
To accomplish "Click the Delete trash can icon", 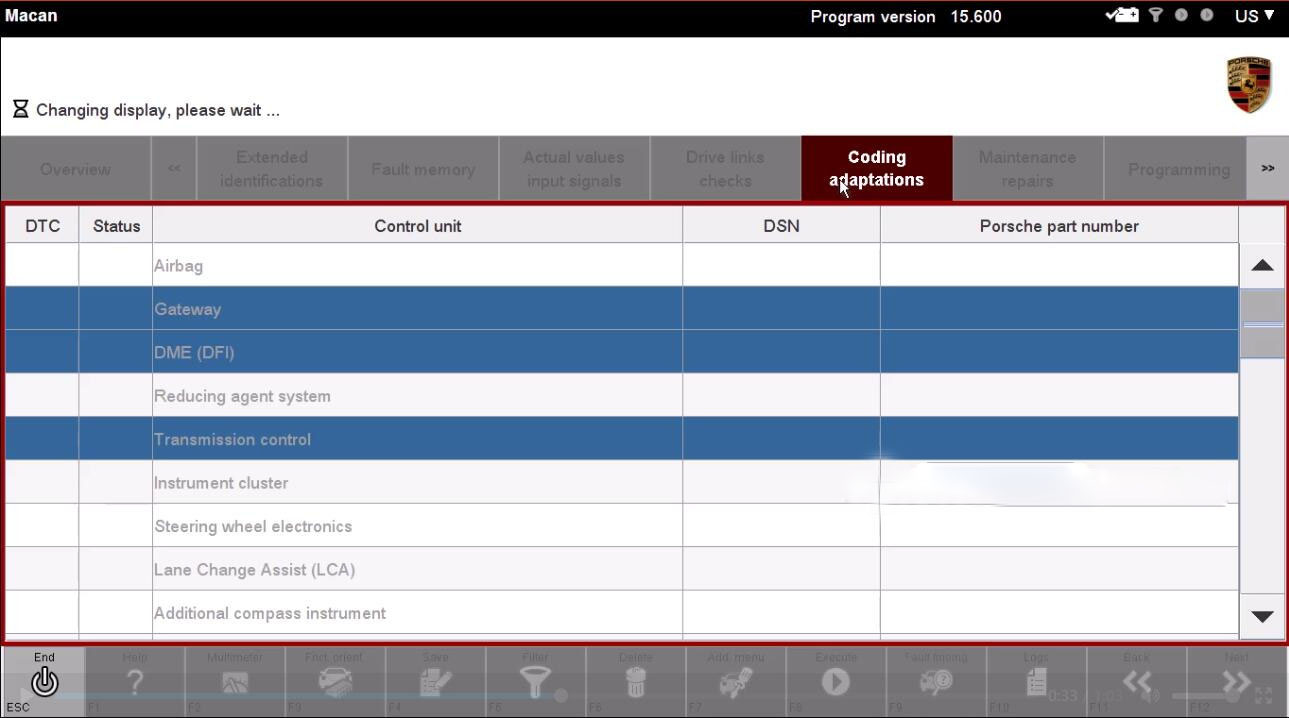I will click(635, 681).
